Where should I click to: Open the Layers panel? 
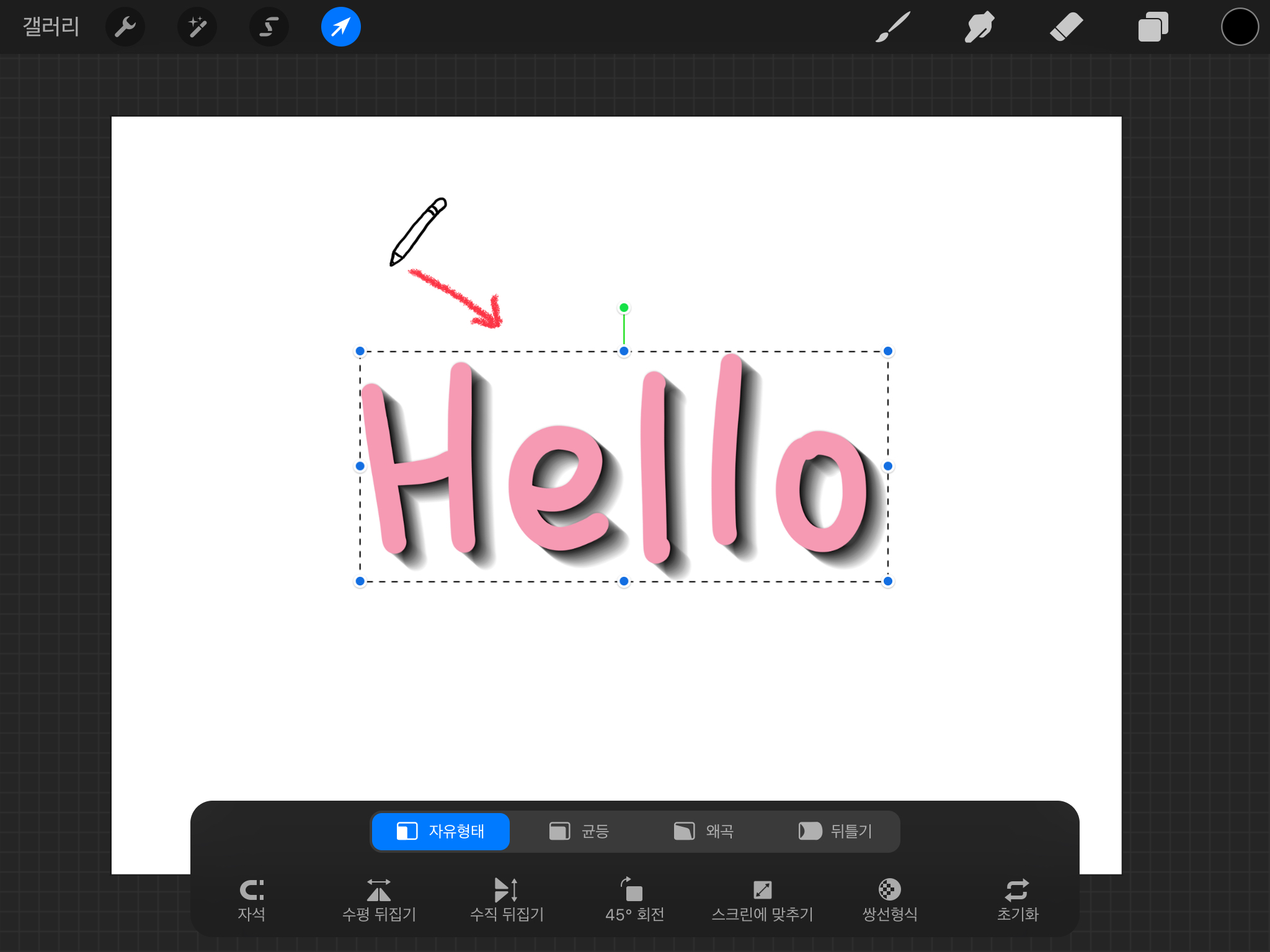point(1153,27)
